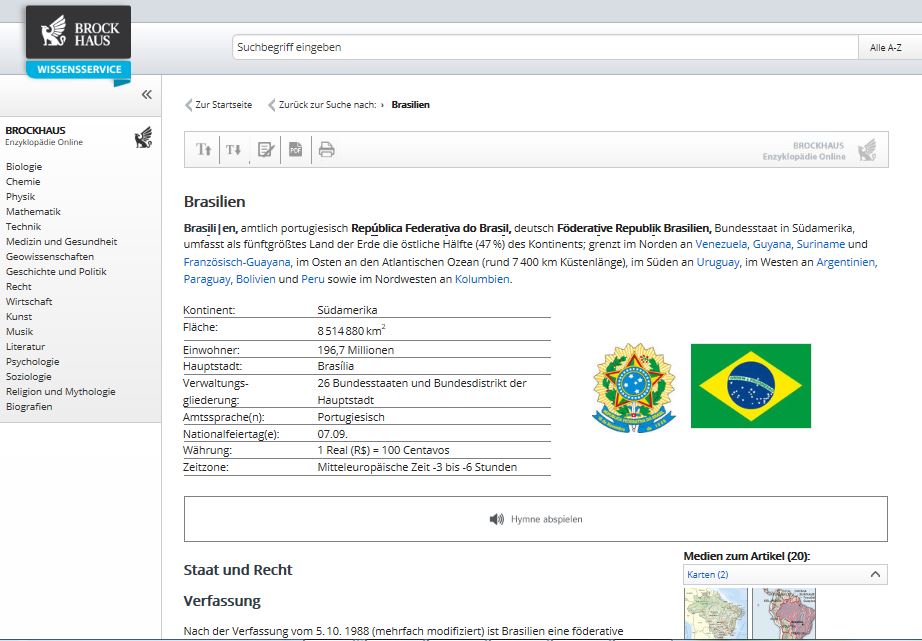Export article as PDF
Image resolution: width=922 pixels, height=641 pixels.
pyautogui.click(x=295, y=150)
